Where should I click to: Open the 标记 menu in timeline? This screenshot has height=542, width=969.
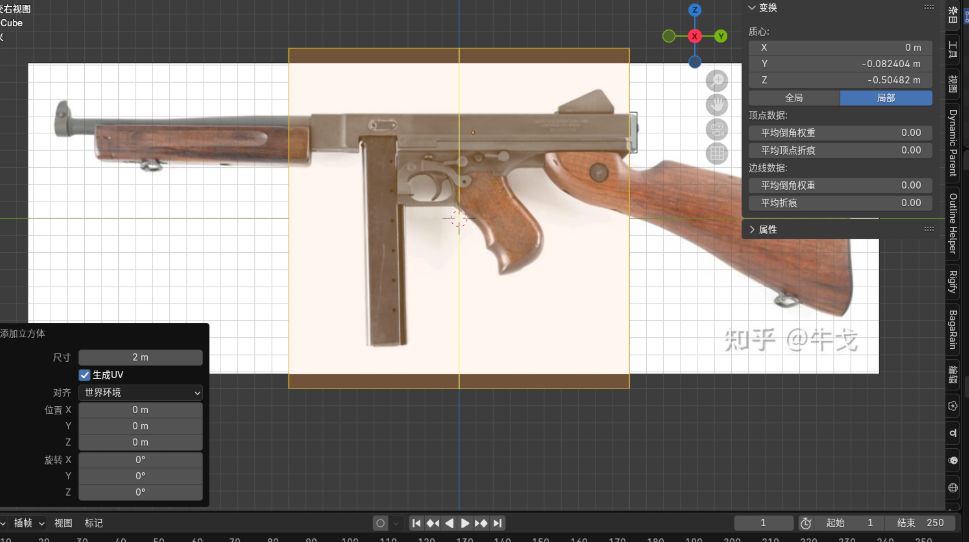(93, 523)
